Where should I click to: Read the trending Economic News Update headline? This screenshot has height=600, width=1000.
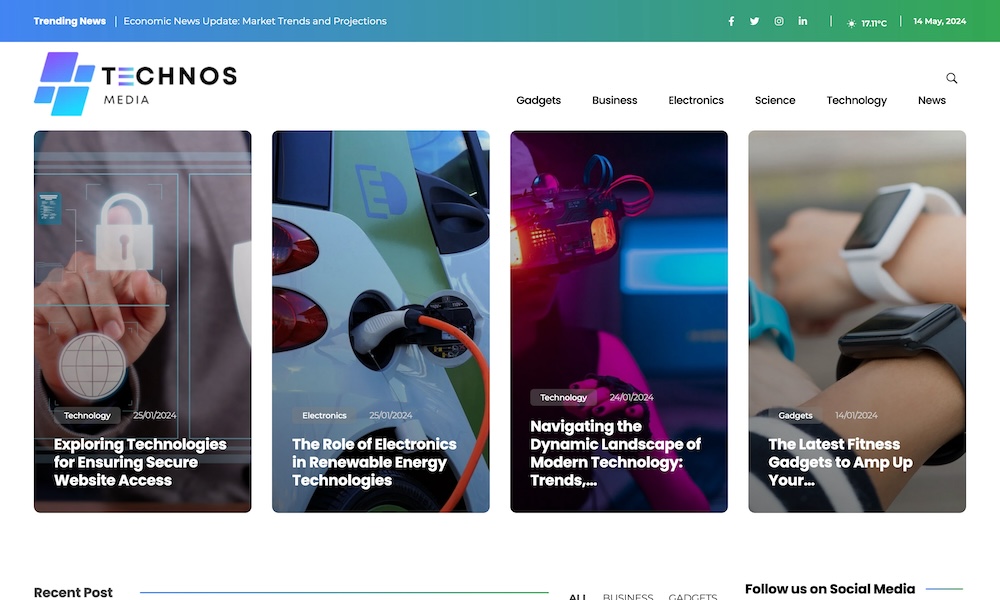(254, 21)
